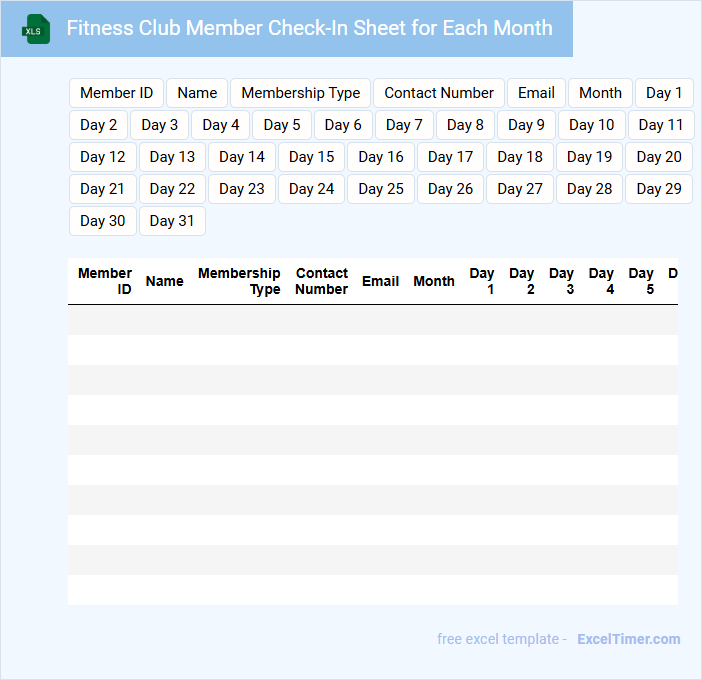Click the Day 4 table column header
Image resolution: width=702 pixels, height=680 pixels.
click(x=601, y=281)
